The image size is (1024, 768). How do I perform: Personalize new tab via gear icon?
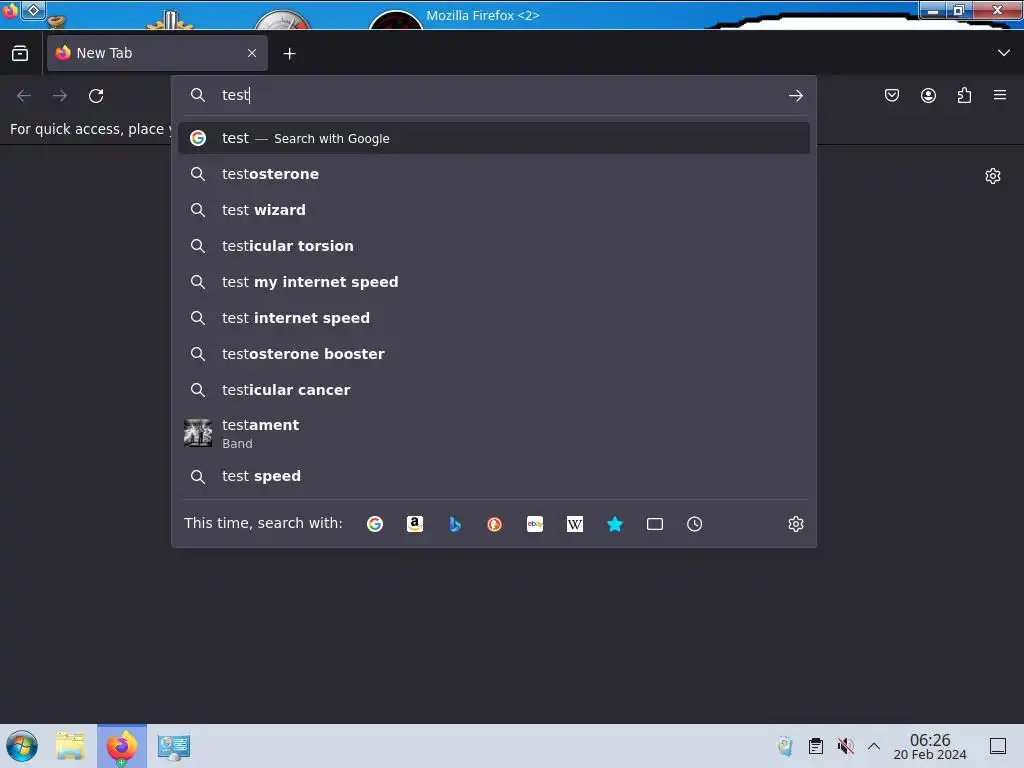click(993, 176)
